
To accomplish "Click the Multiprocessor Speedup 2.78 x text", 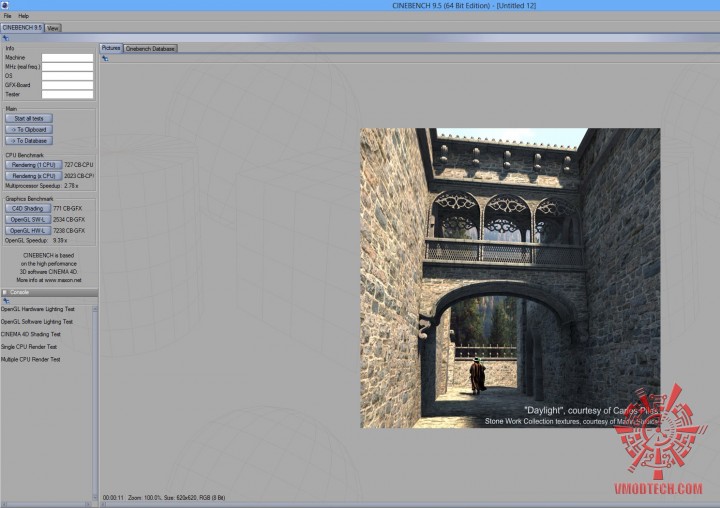I will pyautogui.click(x=42, y=186).
